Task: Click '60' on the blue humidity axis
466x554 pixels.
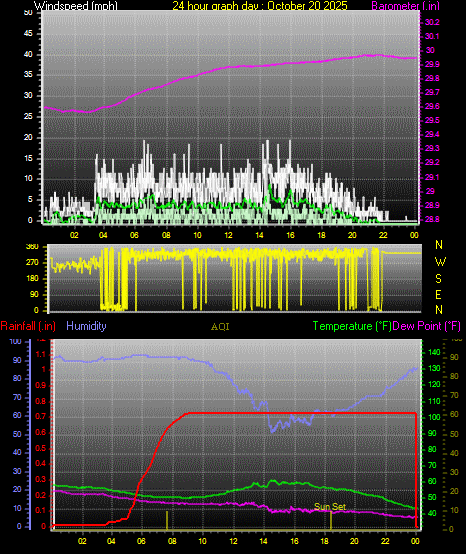Action: click(17, 416)
